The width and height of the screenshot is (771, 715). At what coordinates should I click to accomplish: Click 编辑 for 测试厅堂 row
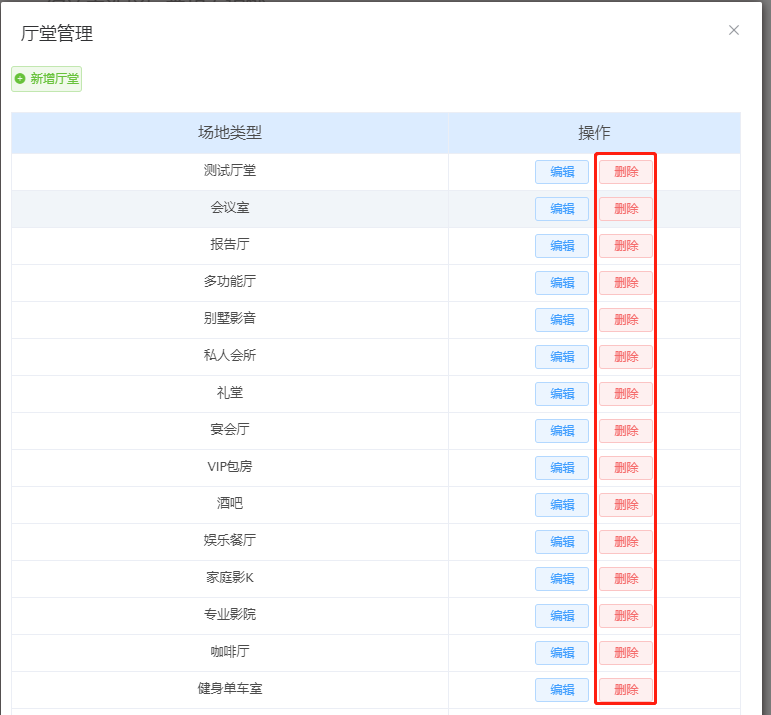pos(562,172)
